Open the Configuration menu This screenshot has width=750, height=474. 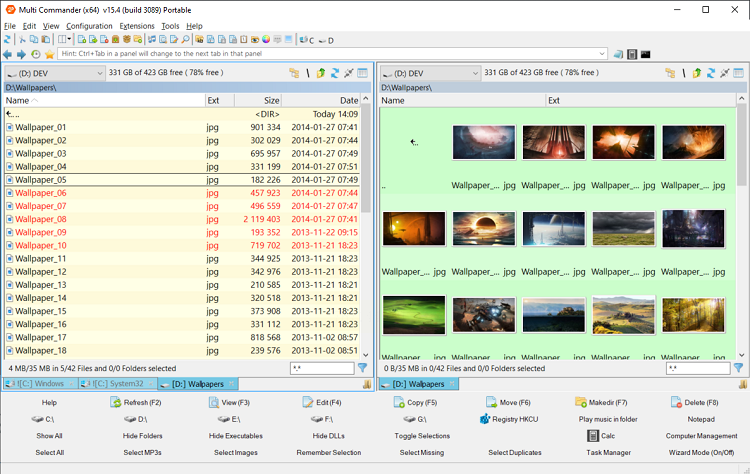tap(89, 26)
